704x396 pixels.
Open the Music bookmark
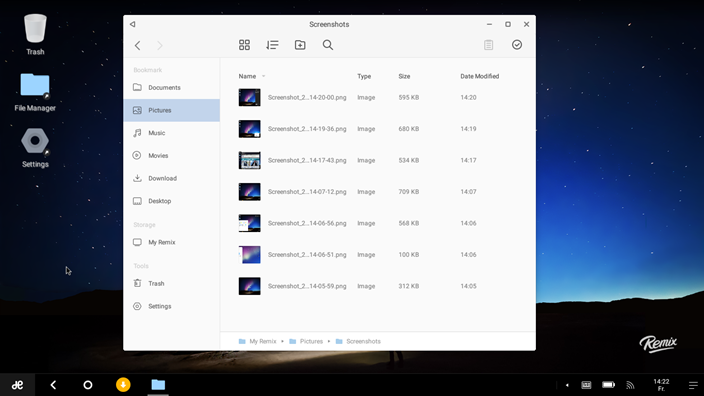172,133
